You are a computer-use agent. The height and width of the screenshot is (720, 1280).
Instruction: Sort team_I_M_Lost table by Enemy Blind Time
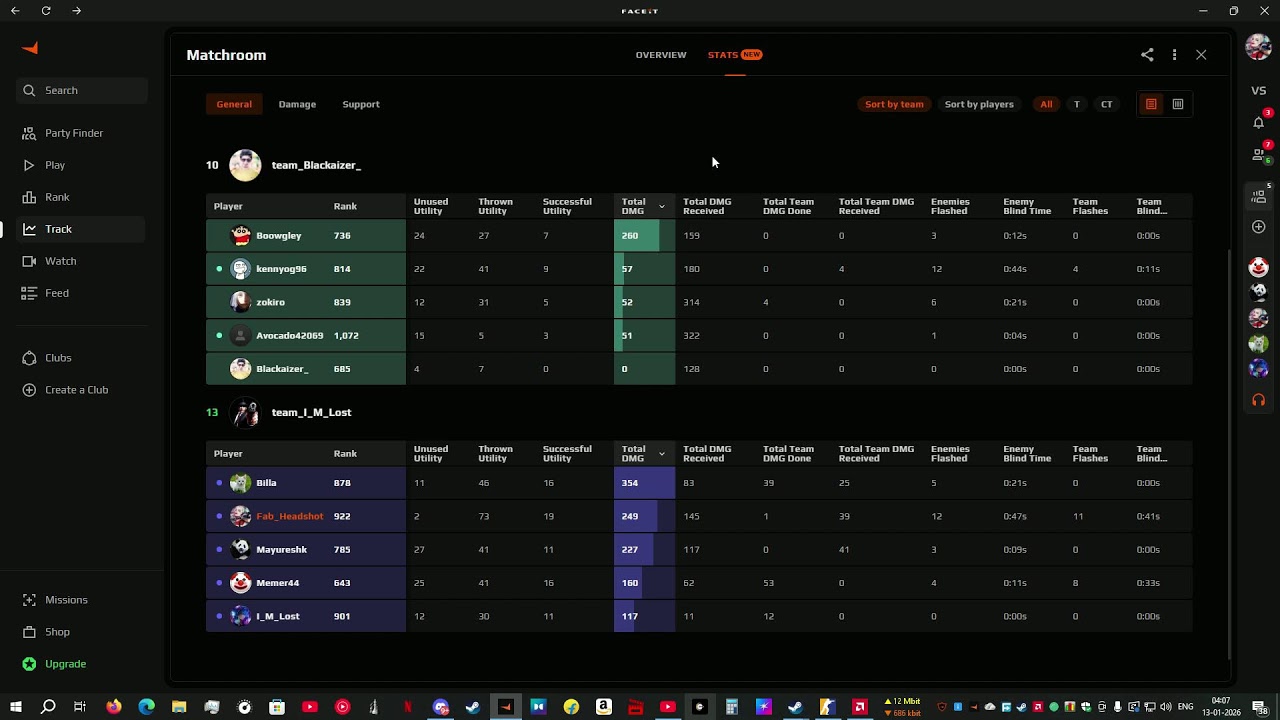[x=1027, y=454]
